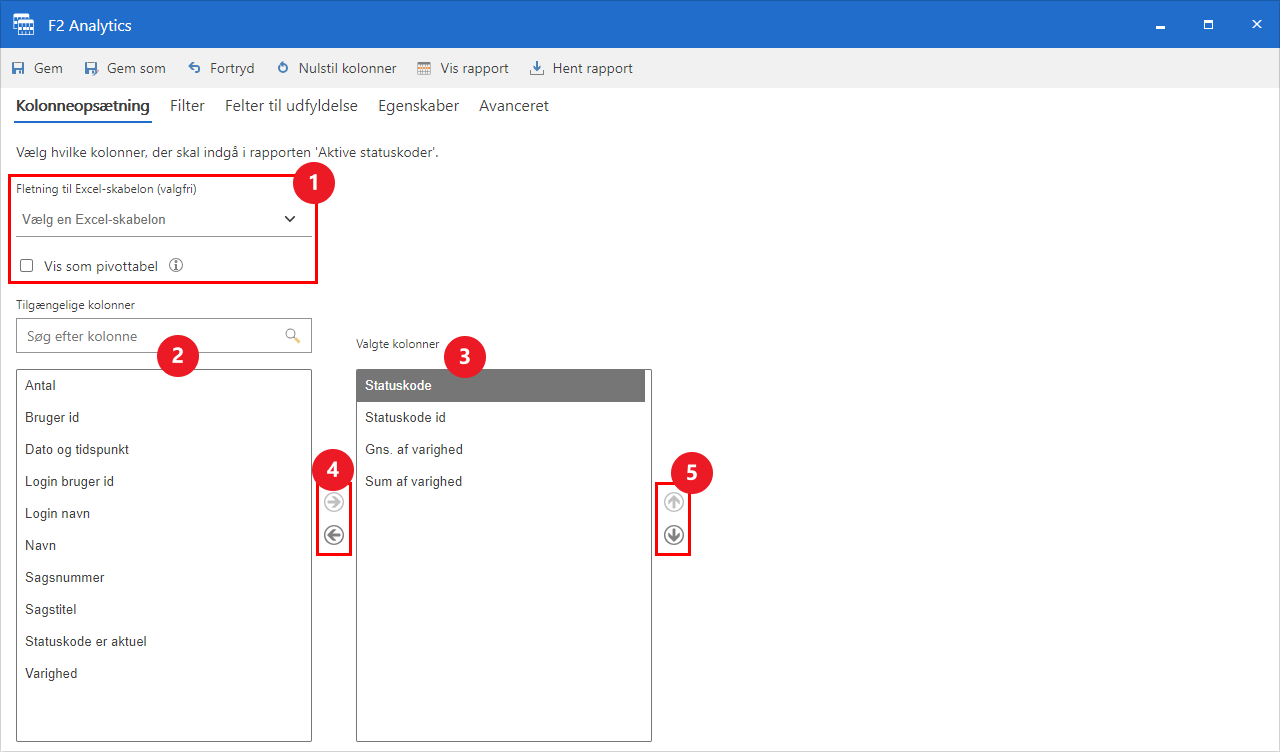The width and height of the screenshot is (1280, 752).
Task: Click Hent rapport to download report
Action: (x=581, y=69)
